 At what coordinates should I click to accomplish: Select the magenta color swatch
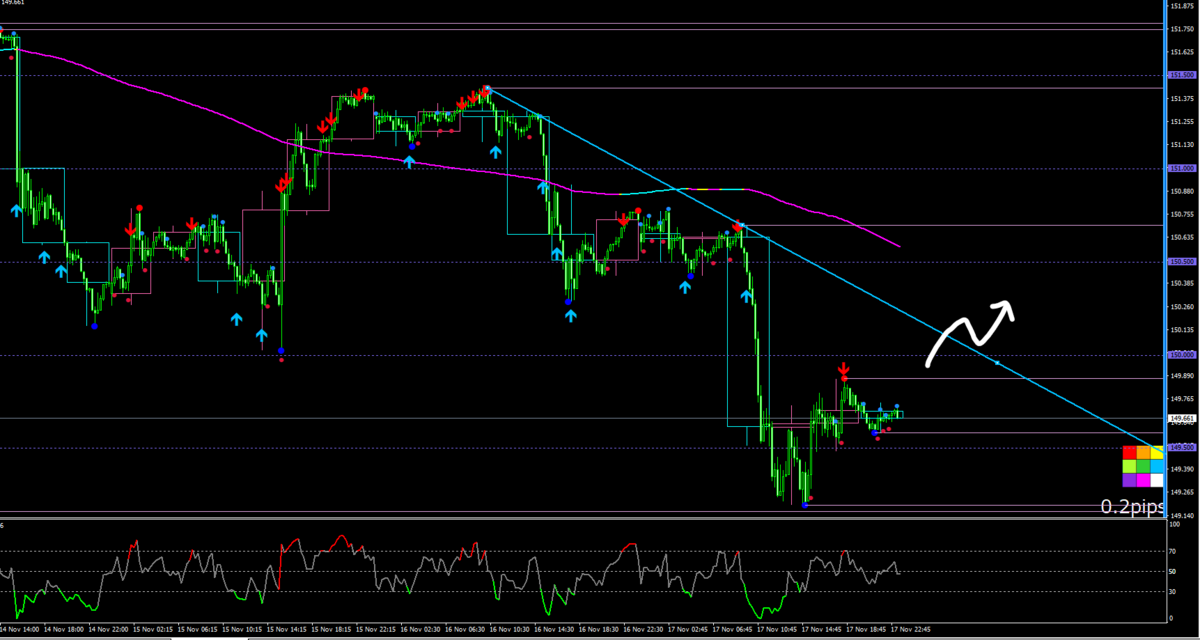(x=1143, y=480)
